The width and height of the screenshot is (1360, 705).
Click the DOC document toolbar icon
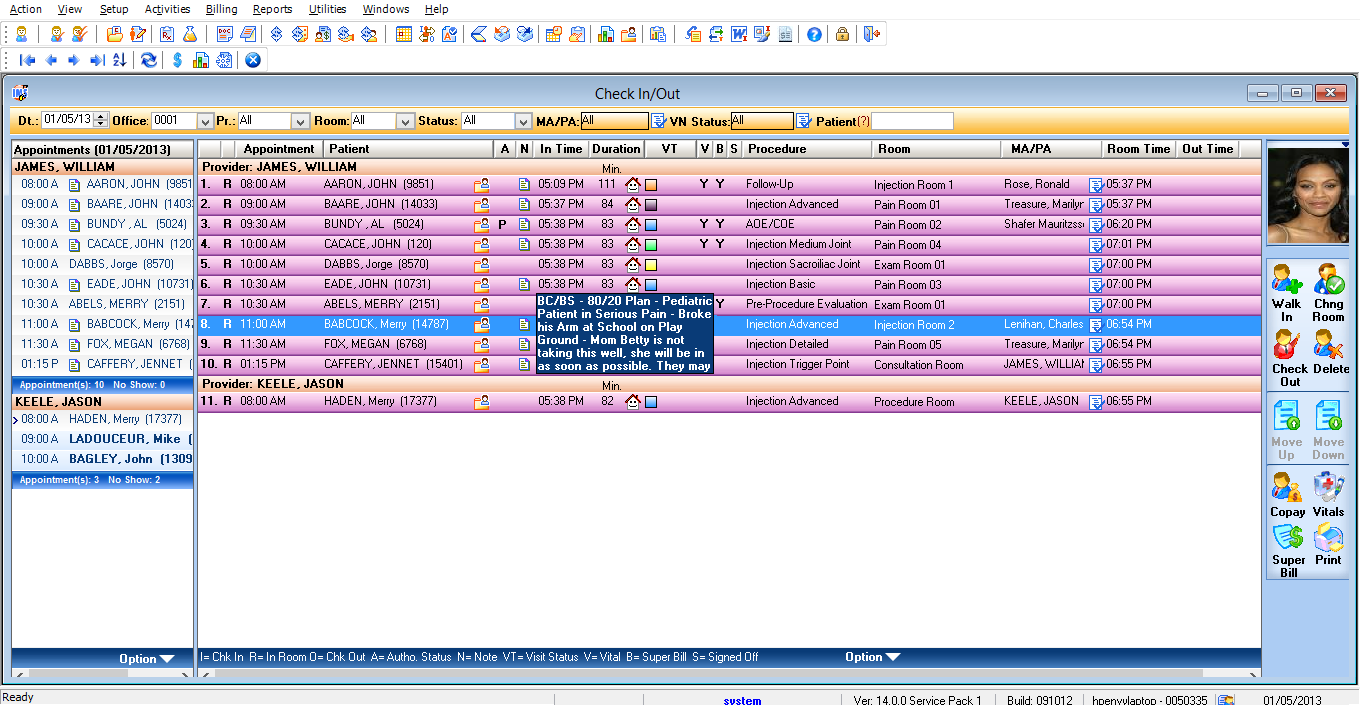(x=225, y=34)
